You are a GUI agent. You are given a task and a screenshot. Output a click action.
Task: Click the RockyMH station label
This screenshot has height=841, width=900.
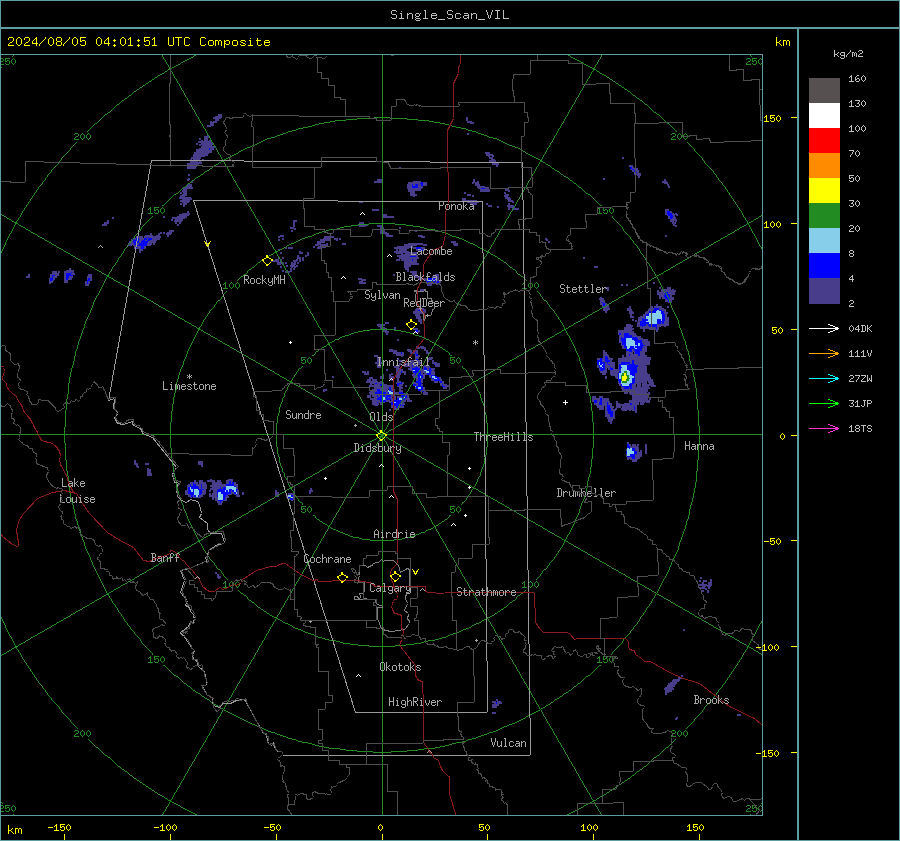(x=264, y=280)
